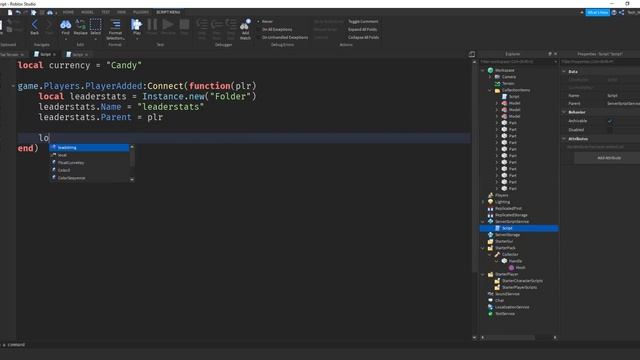The width and height of the screenshot is (640, 360).
Task: Click autocomplete list scroll-down arrow
Action: click(x=132, y=179)
